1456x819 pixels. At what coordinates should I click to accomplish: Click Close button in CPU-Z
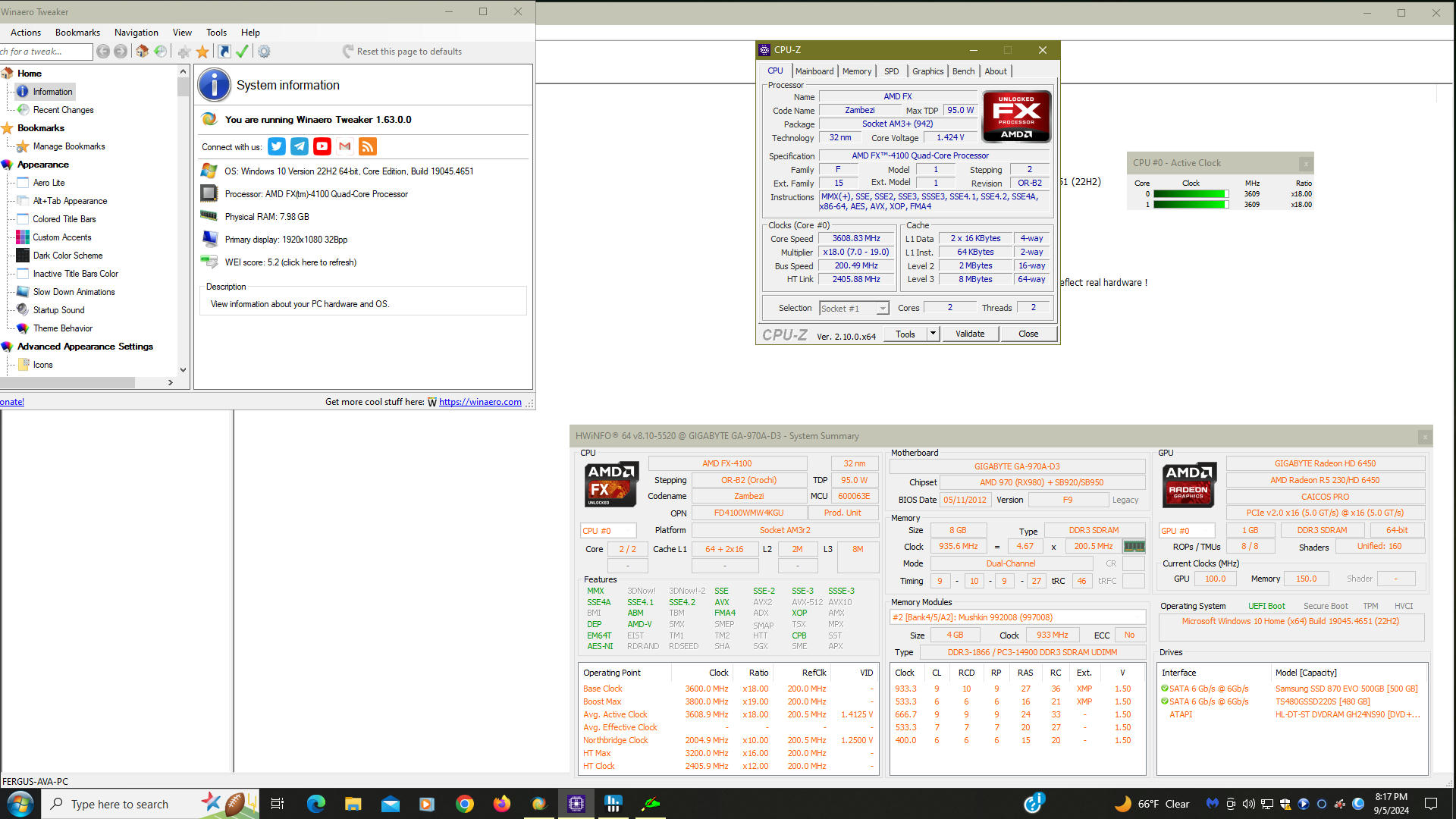1028,334
